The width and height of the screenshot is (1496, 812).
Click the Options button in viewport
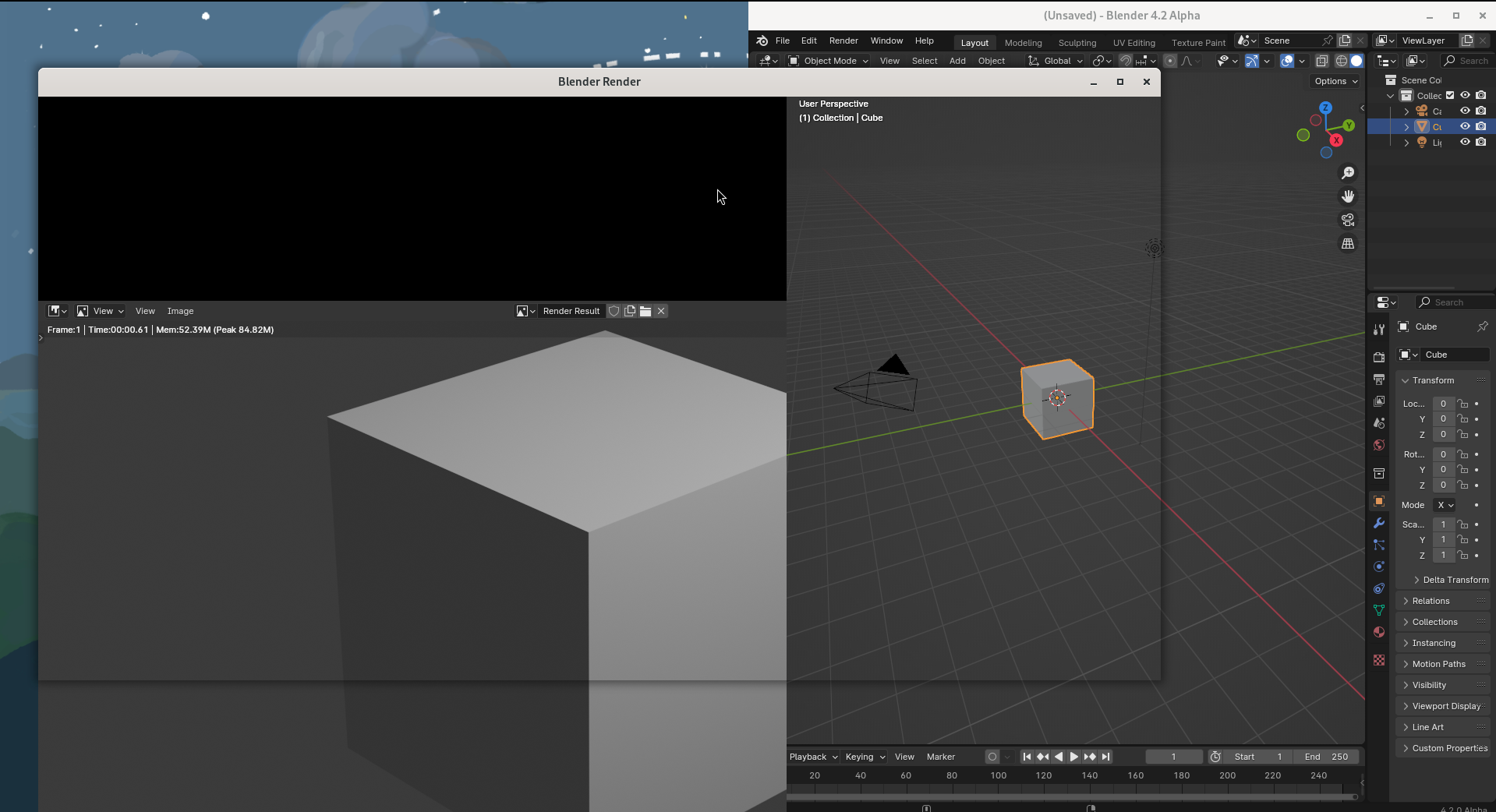point(1335,81)
